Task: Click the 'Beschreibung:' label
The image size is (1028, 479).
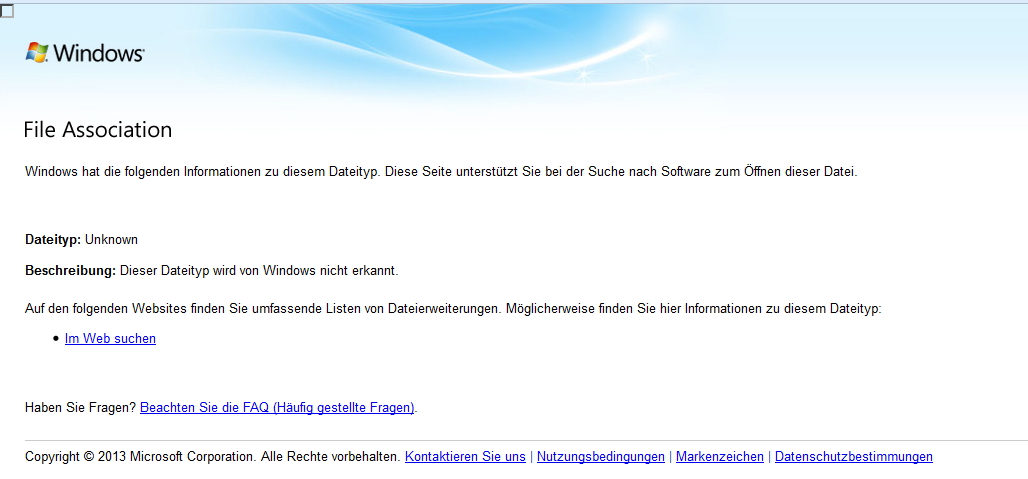Action: coord(71,271)
